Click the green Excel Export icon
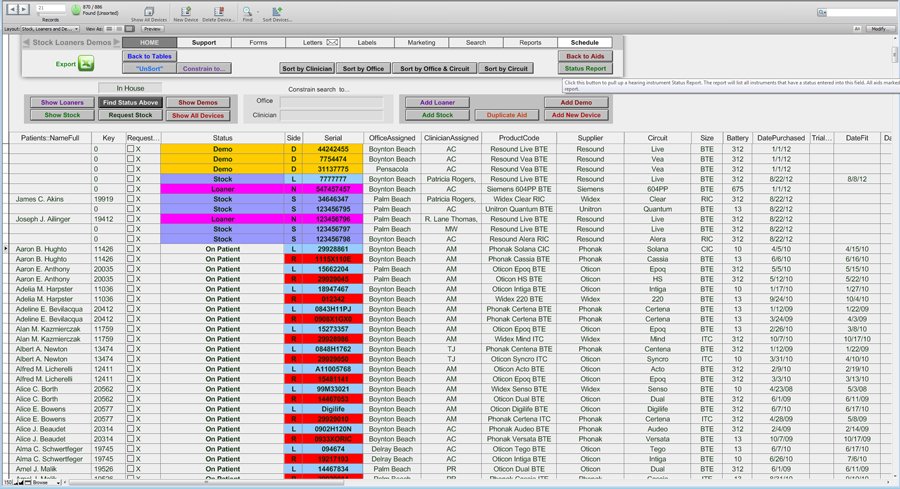 coord(86,64)
